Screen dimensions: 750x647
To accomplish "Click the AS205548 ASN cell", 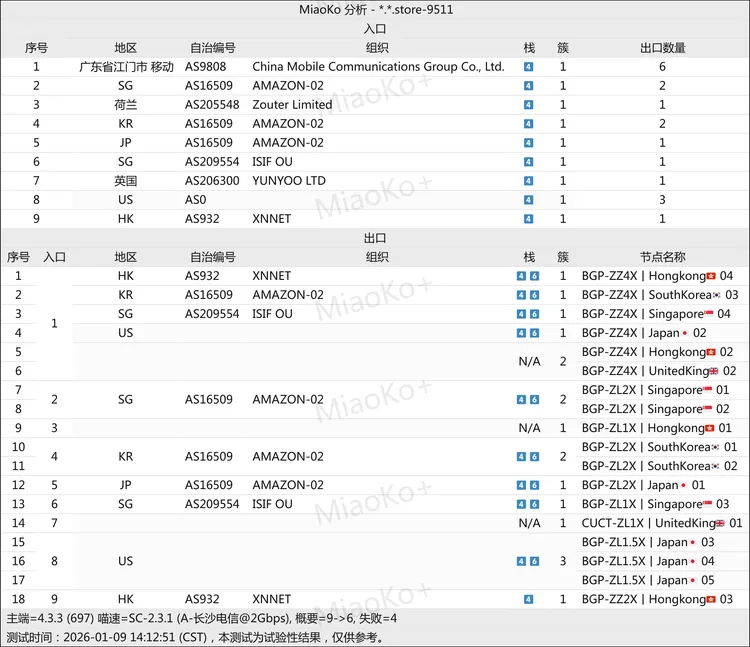I will 212,105.
